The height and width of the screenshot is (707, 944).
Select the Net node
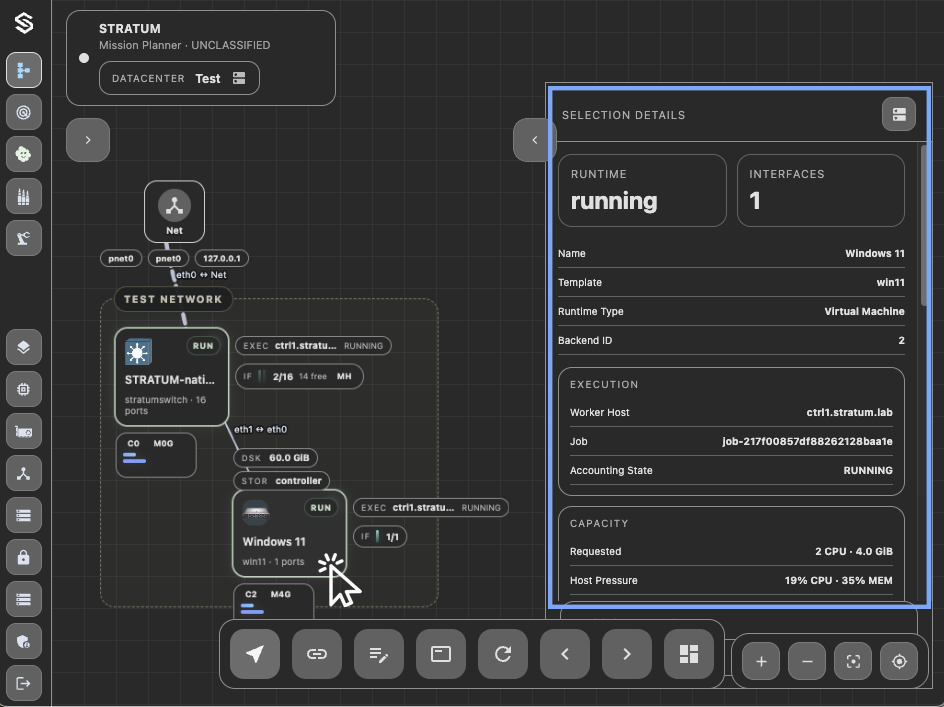click(x=175, y=211)
